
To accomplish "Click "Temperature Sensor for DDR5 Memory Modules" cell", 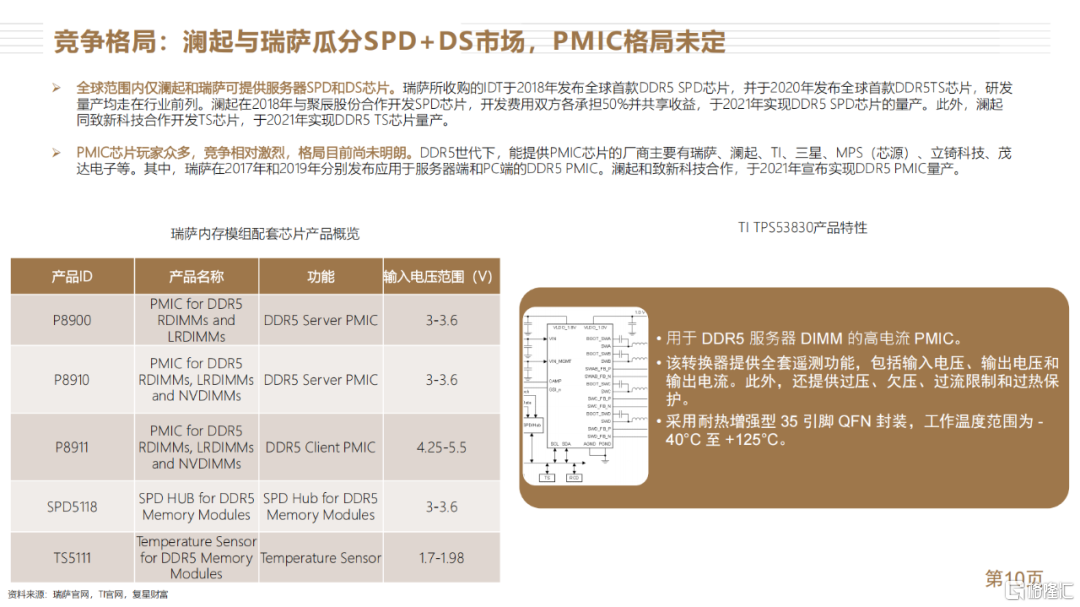I will (196, 557).
